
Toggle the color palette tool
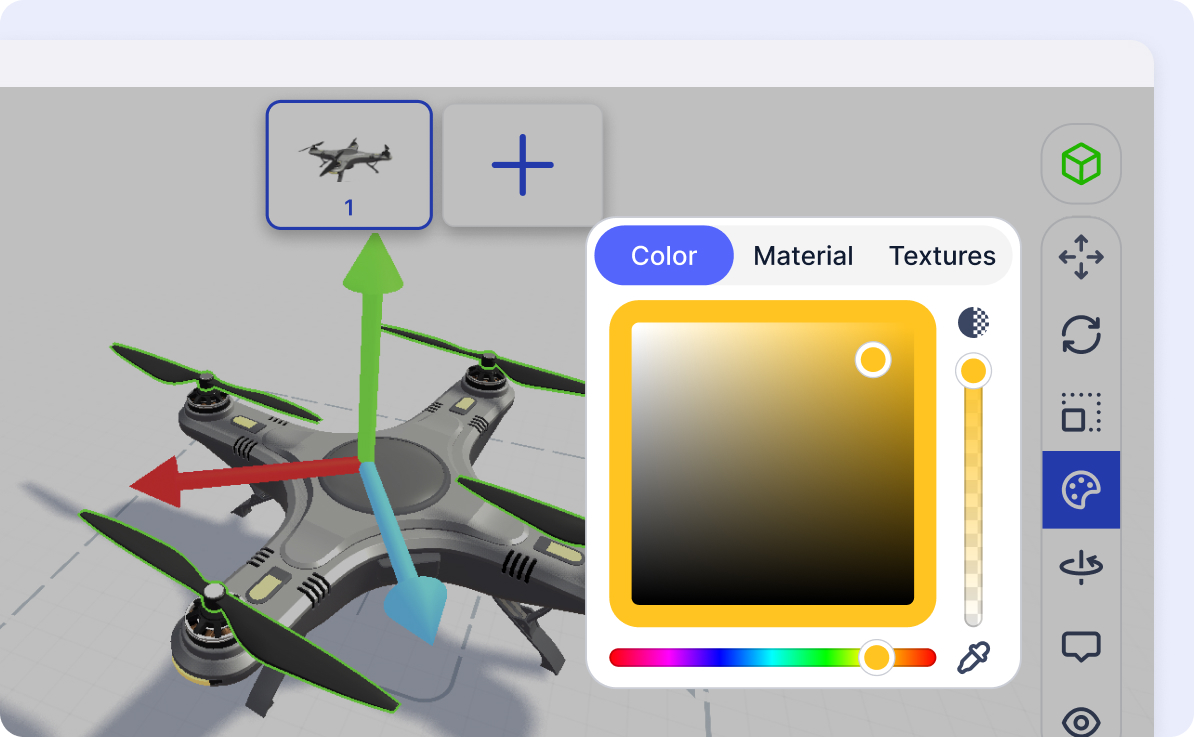(1081, 490)
